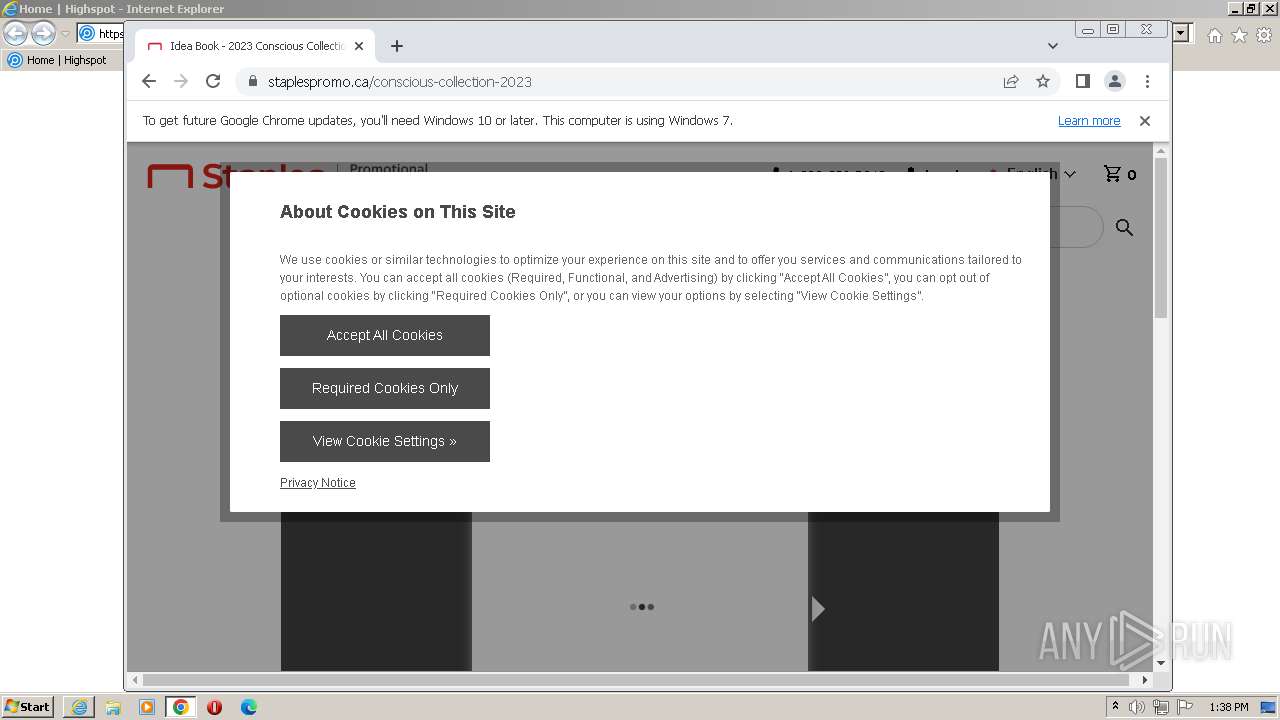1280x720 pixels.
Task: Expand the Chrome tab search chevron
Action: 1053,46
